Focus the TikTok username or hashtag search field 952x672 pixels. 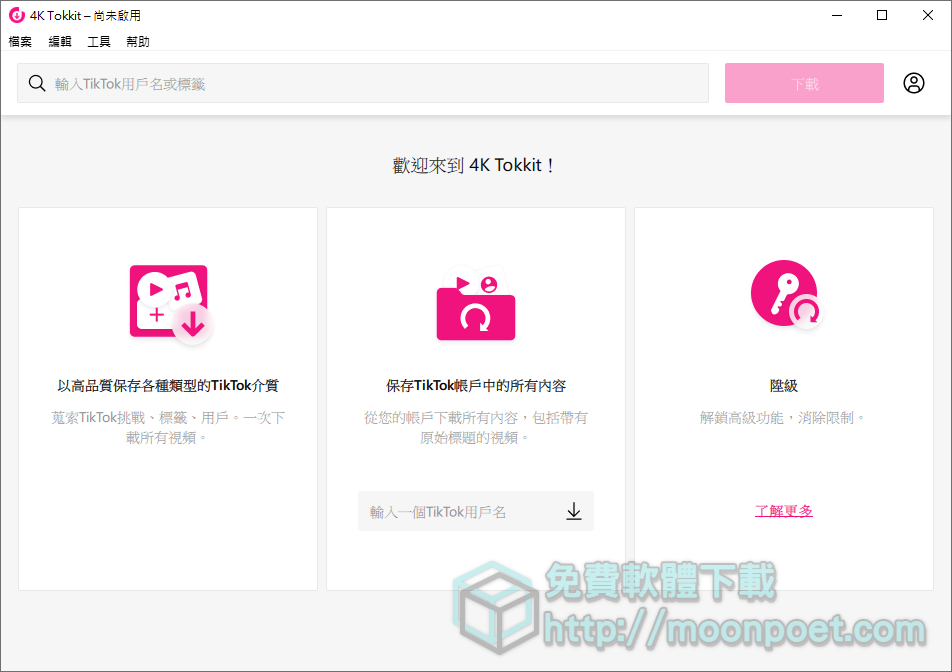(370, 84)
